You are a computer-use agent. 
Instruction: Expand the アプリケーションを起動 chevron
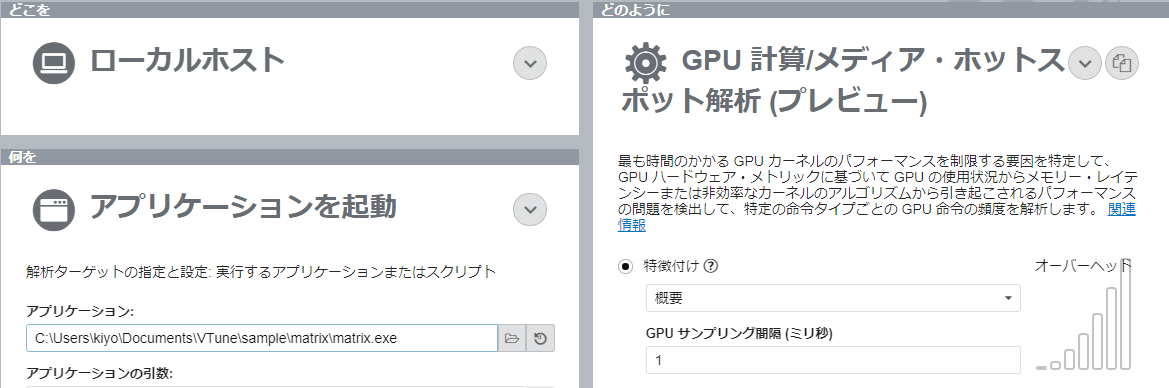530,210
